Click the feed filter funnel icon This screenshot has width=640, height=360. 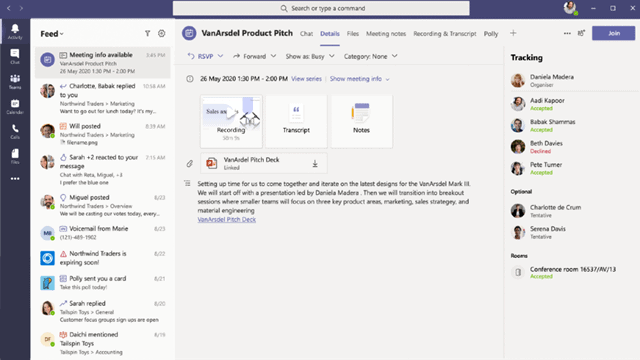click(x=147, y=33)
